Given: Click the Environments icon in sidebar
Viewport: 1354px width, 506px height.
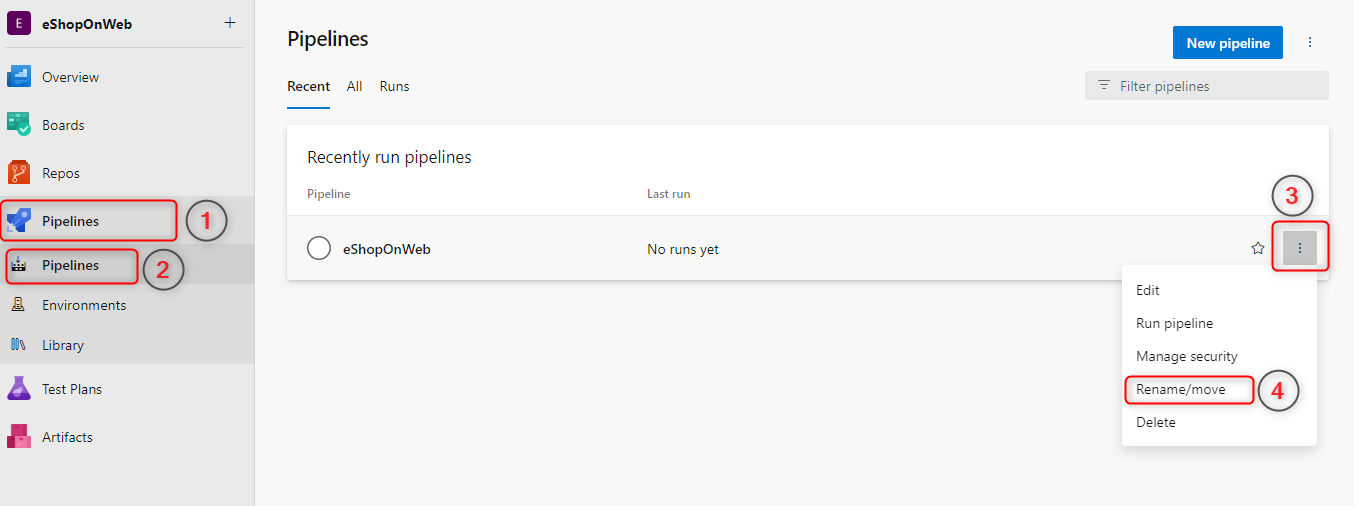Looking at the screenshot, I should click(18, 305).
